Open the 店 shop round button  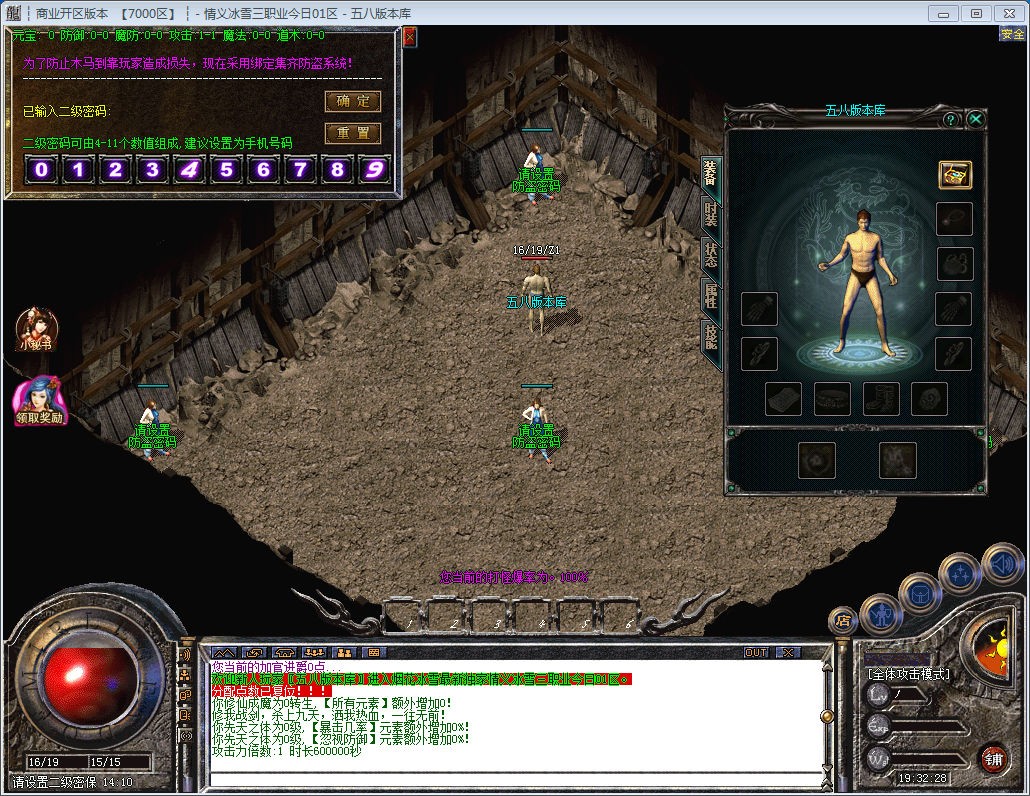[843, 620]
